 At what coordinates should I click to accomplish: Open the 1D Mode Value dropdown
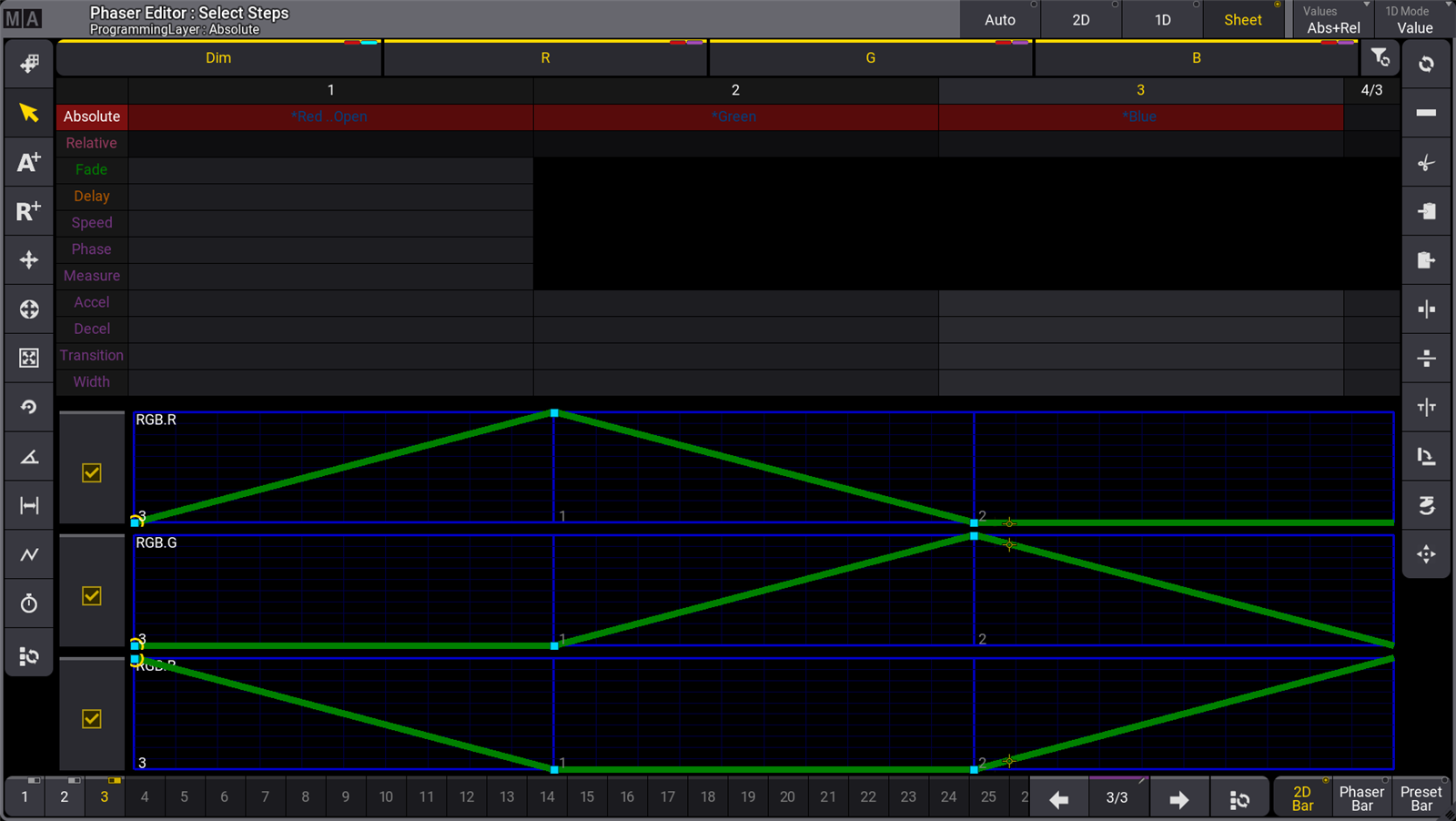click(1414, 19)
